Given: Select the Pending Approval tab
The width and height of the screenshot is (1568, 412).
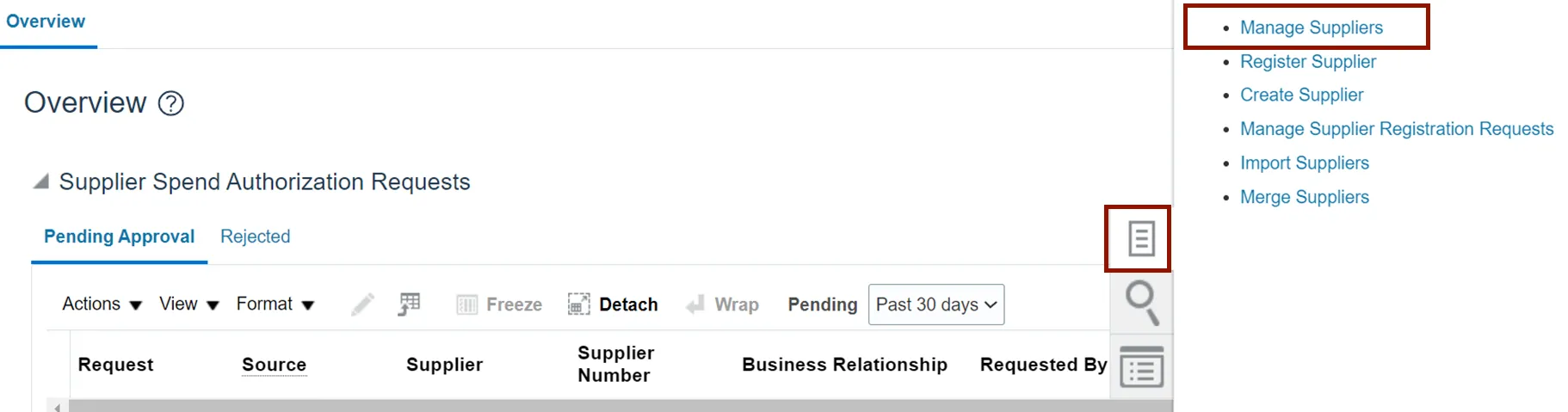Looking at the screenshot, I should [x=120, y=237].
